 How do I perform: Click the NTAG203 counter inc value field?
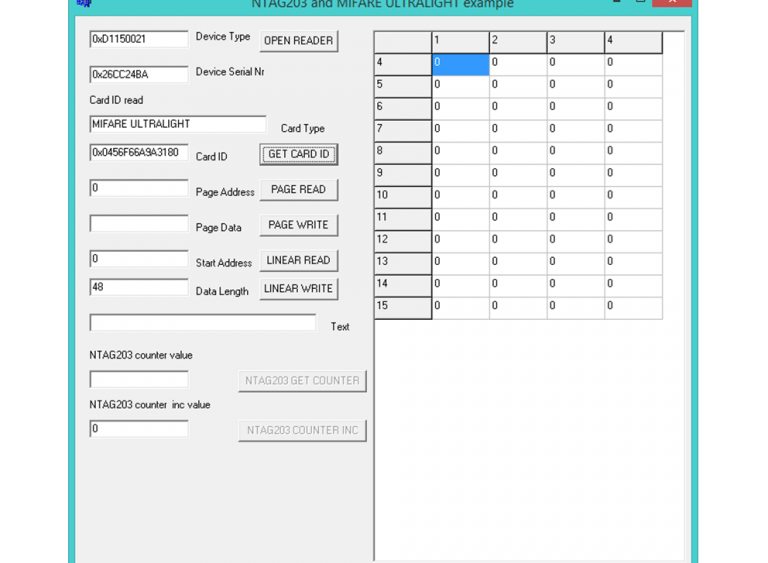click(x=139, y=429)
